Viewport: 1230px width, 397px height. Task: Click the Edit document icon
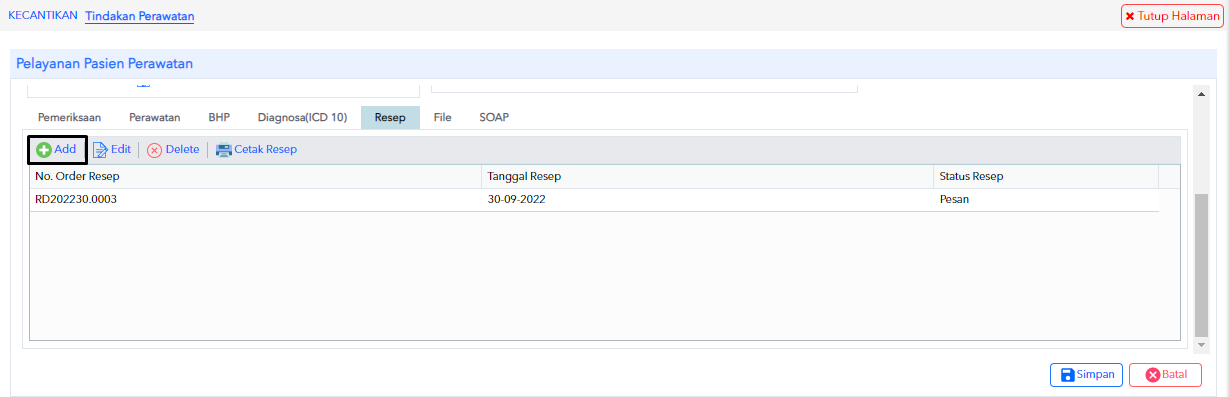click(100, 150)
